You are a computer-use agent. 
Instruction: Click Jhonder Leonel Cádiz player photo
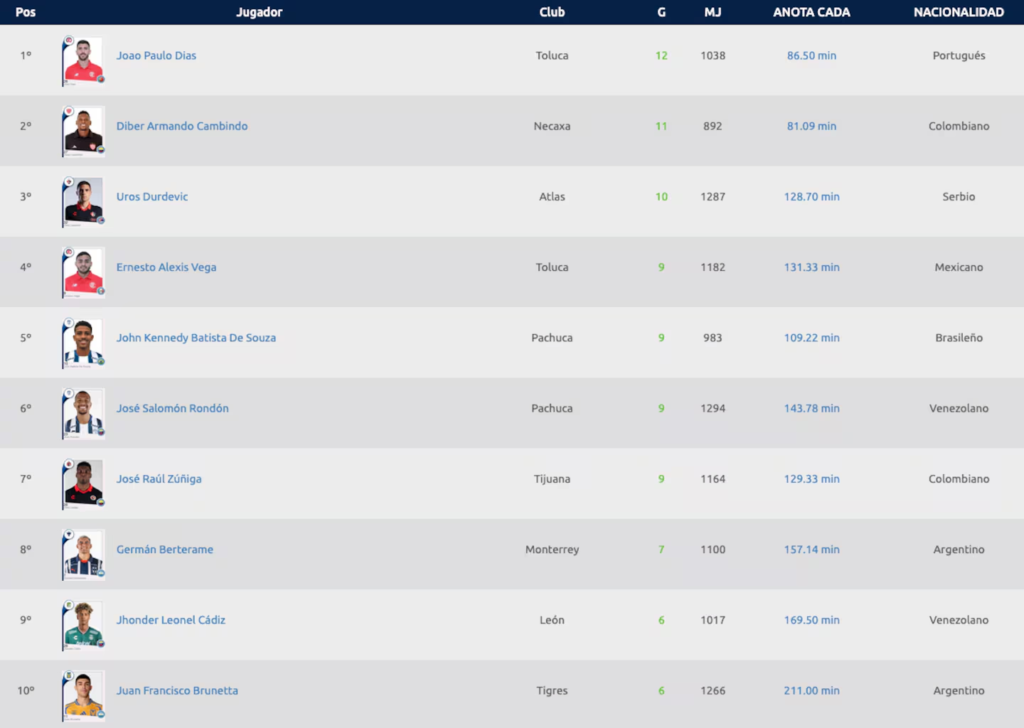coord(84,625)
